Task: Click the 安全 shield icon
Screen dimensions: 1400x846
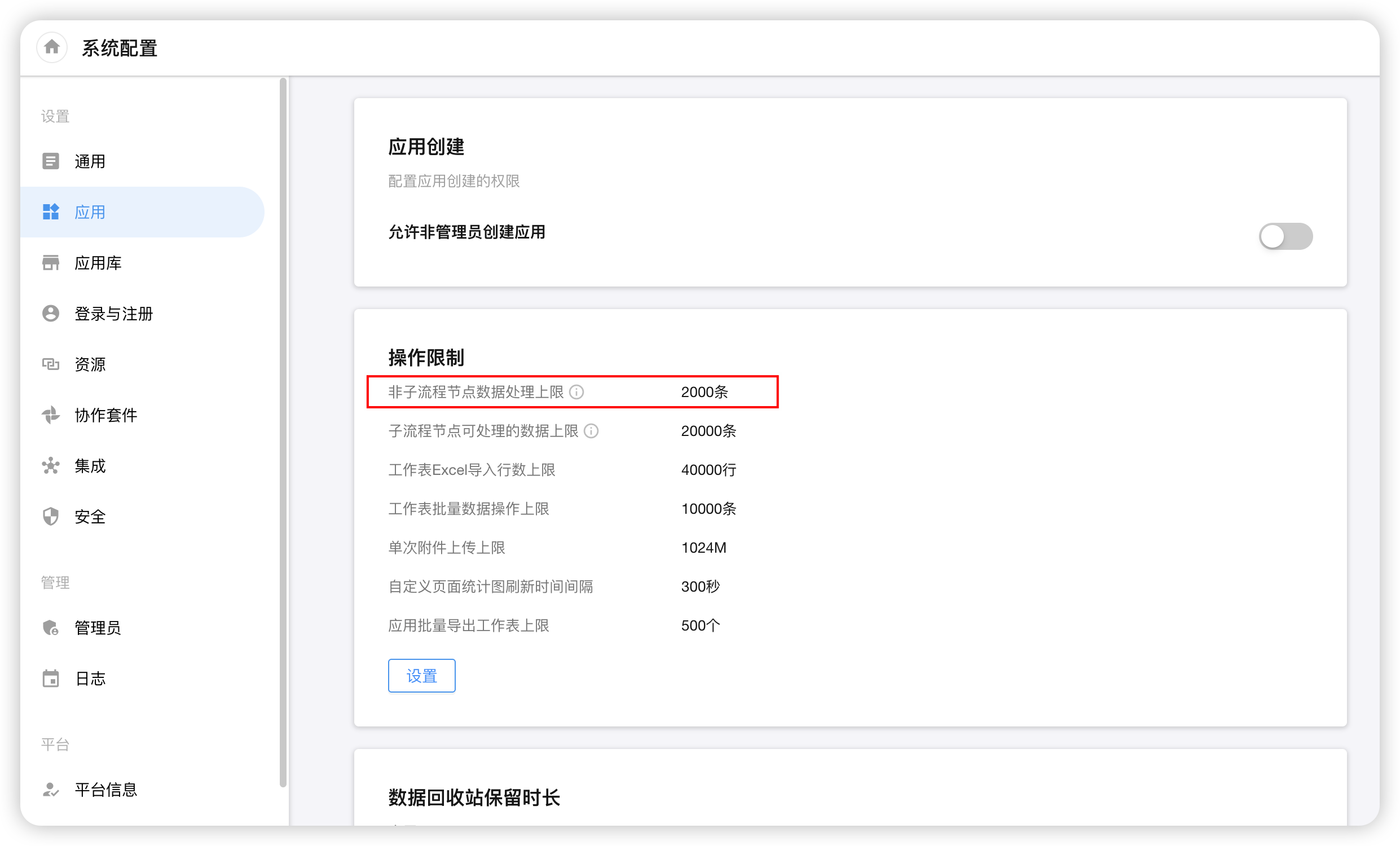Action: pyautogui.click(x=51, y=517)
